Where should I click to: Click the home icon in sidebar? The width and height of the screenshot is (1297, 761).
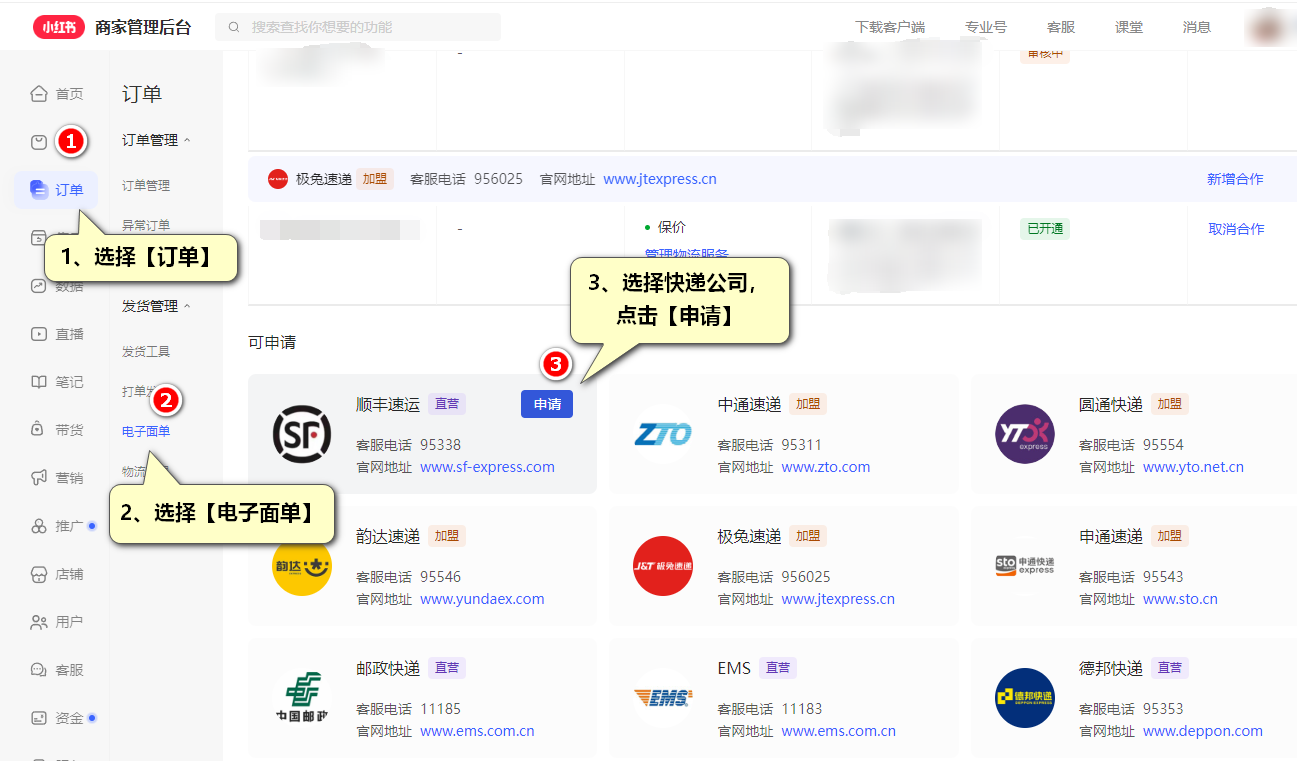pyautogui.click(x=39, y=94)
